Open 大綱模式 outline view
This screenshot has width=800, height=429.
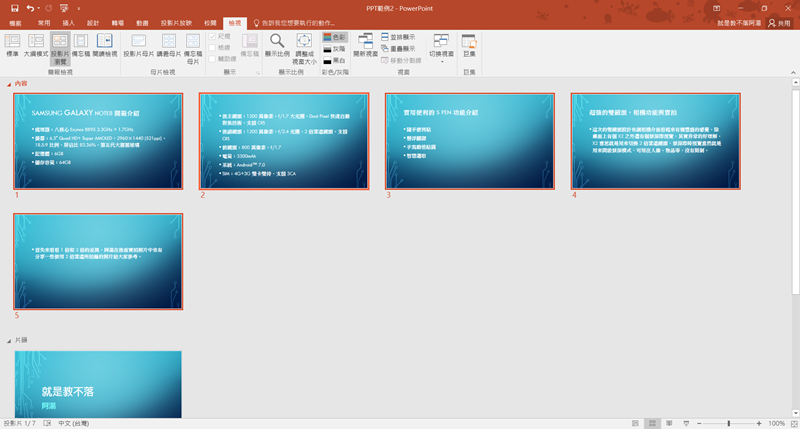tap(35, 46)
